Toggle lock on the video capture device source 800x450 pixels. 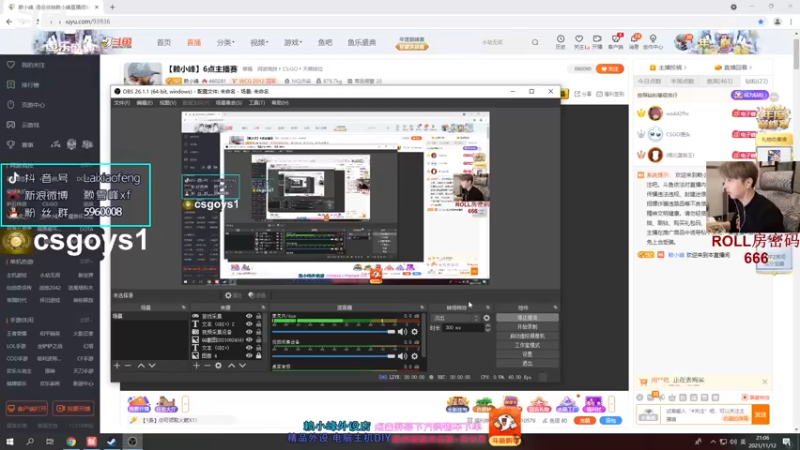(259, 332)
